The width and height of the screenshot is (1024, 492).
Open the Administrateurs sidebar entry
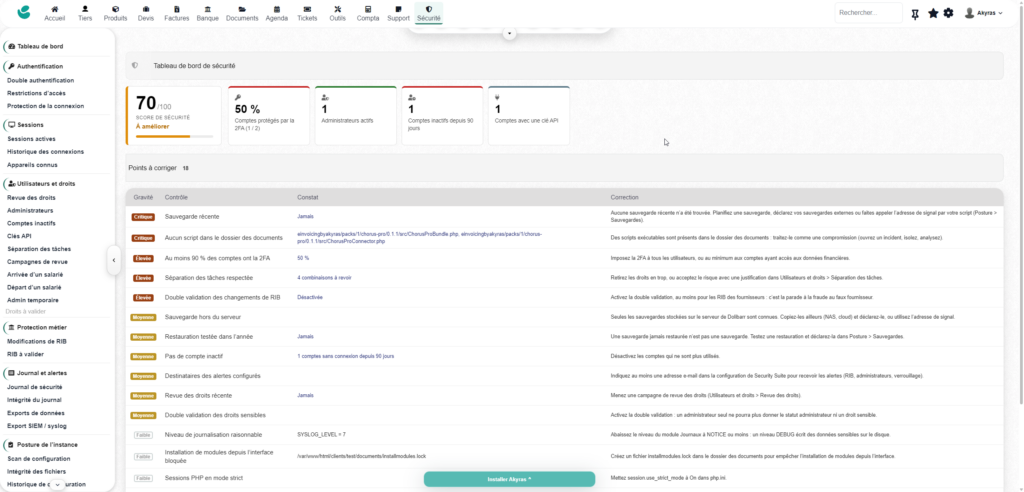30,210
